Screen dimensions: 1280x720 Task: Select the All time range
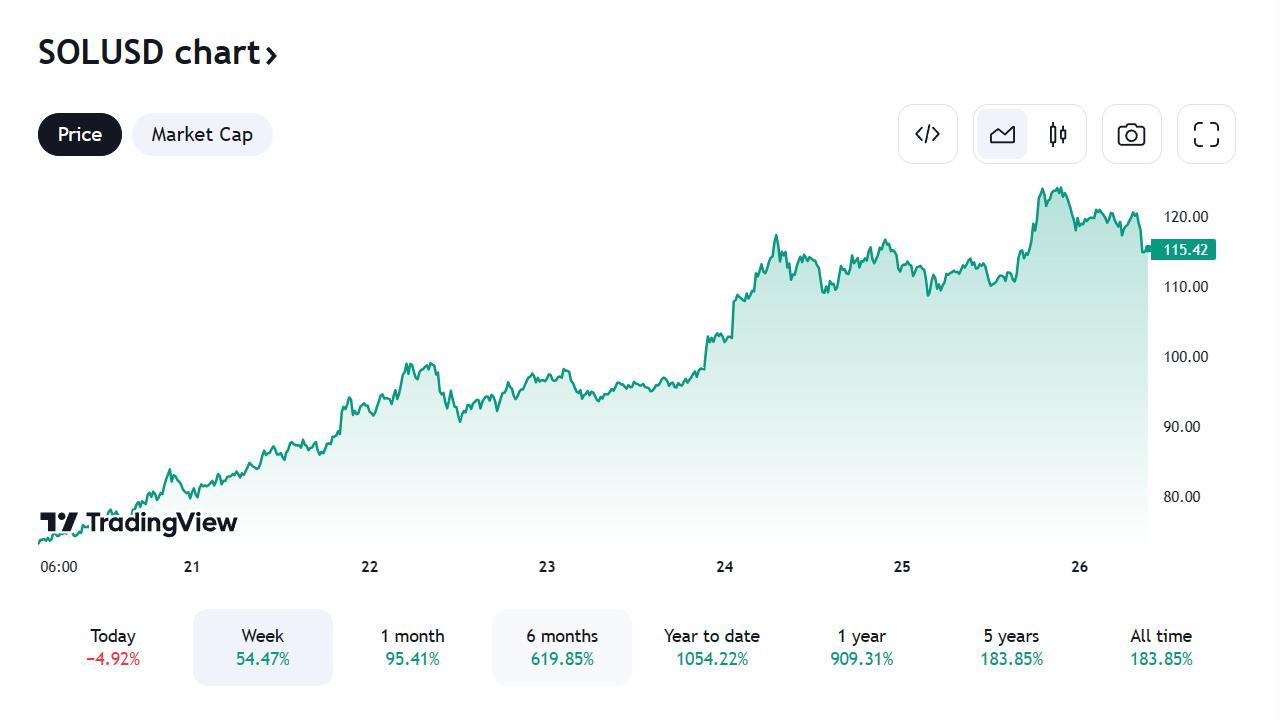click(x=1161, y=647)
